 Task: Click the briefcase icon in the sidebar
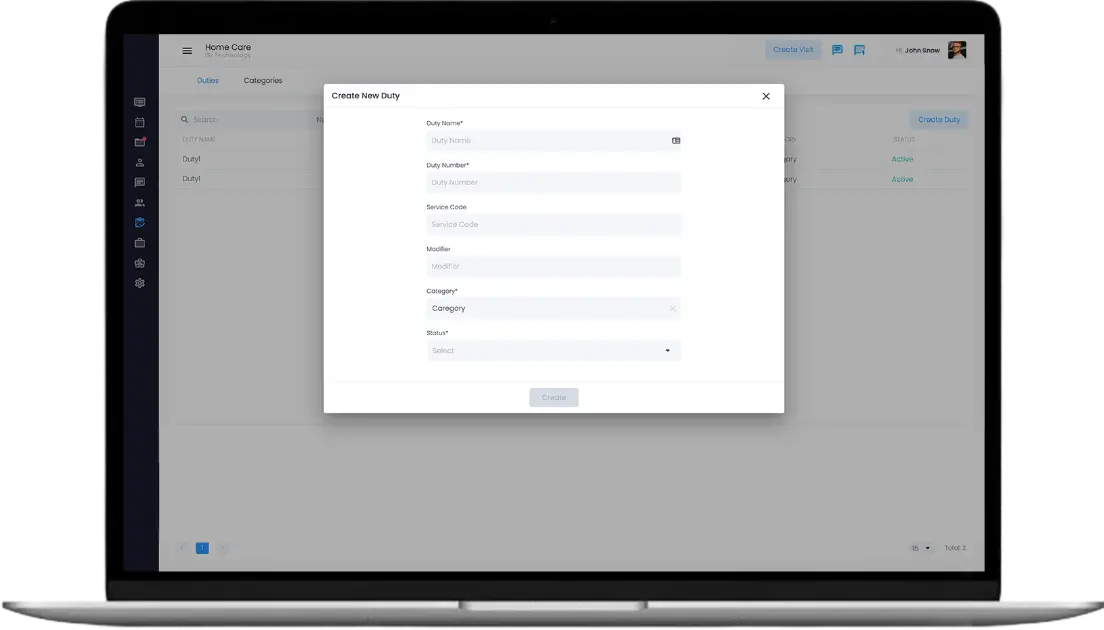[x=140, y=243]
